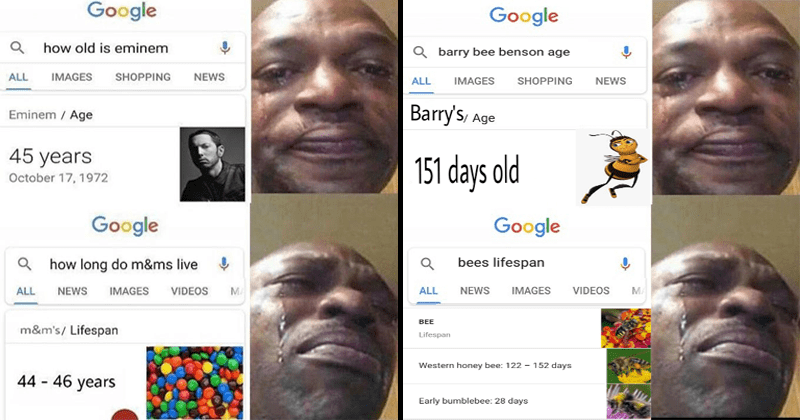The height and width of the screenshot is (420, 800).
Task: Click 'Western honey bee: 122 – 152 days' result
Action: [495, 365]
